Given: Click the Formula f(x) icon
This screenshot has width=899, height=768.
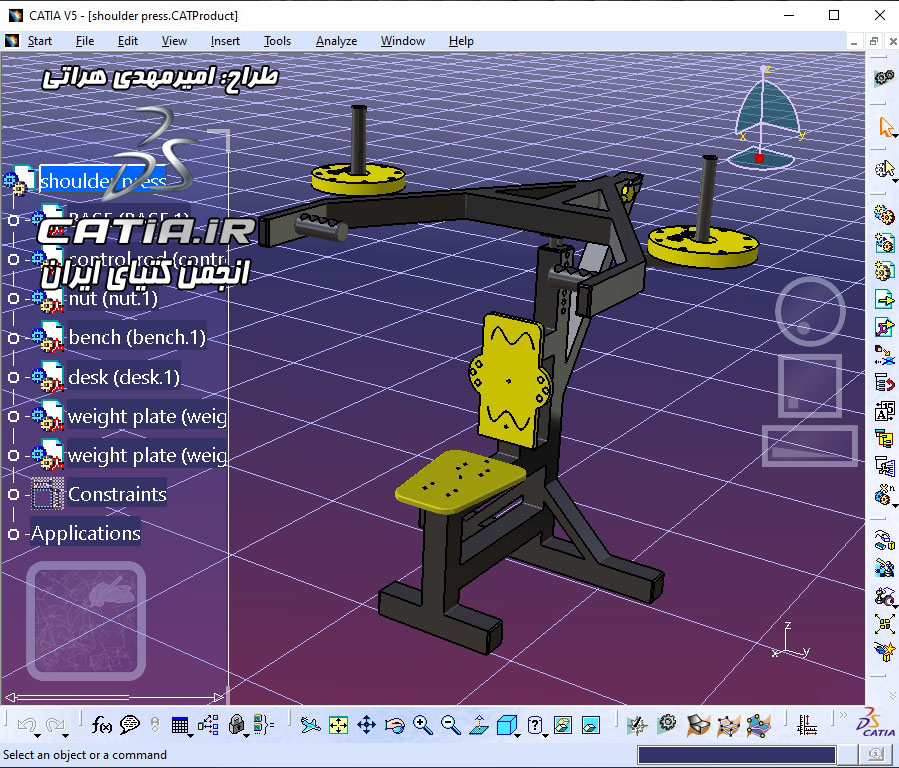Looking at the screenshot, I should [x=101, y=725].
